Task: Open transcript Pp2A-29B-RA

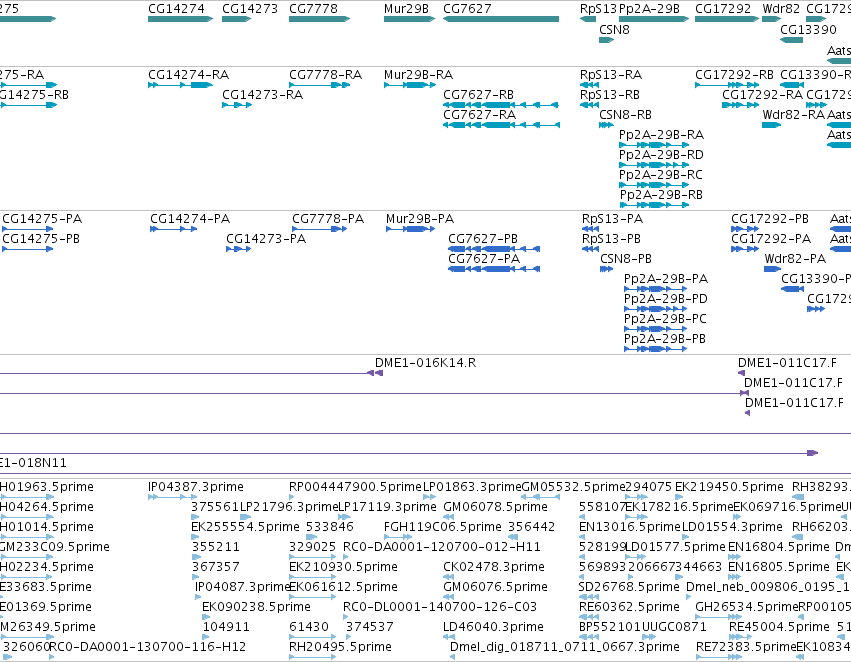Action: pos(661,135)
